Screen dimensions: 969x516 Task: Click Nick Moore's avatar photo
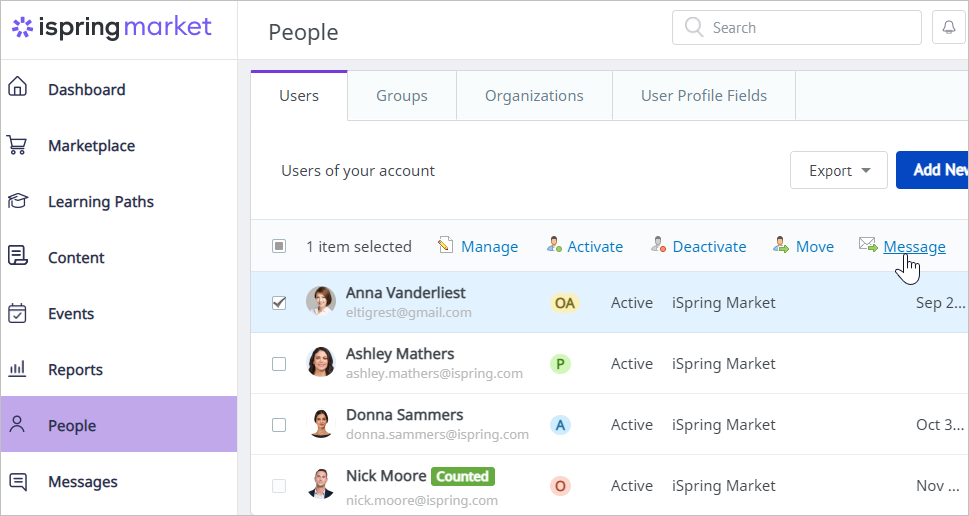[321, 484]
